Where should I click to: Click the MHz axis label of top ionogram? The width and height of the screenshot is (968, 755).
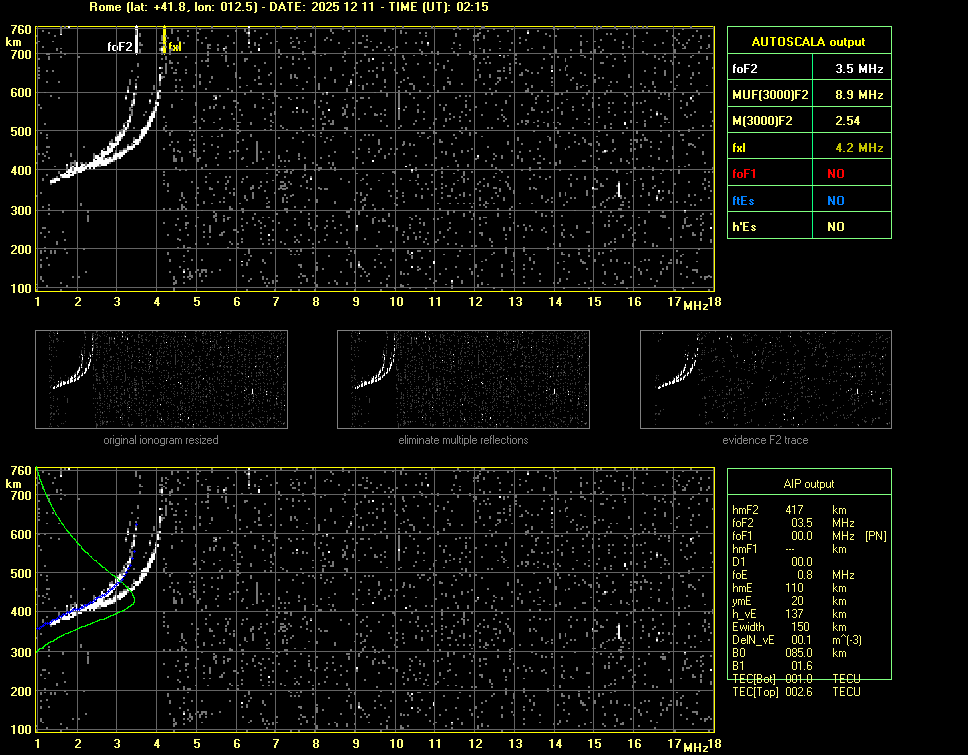point(695,304)
